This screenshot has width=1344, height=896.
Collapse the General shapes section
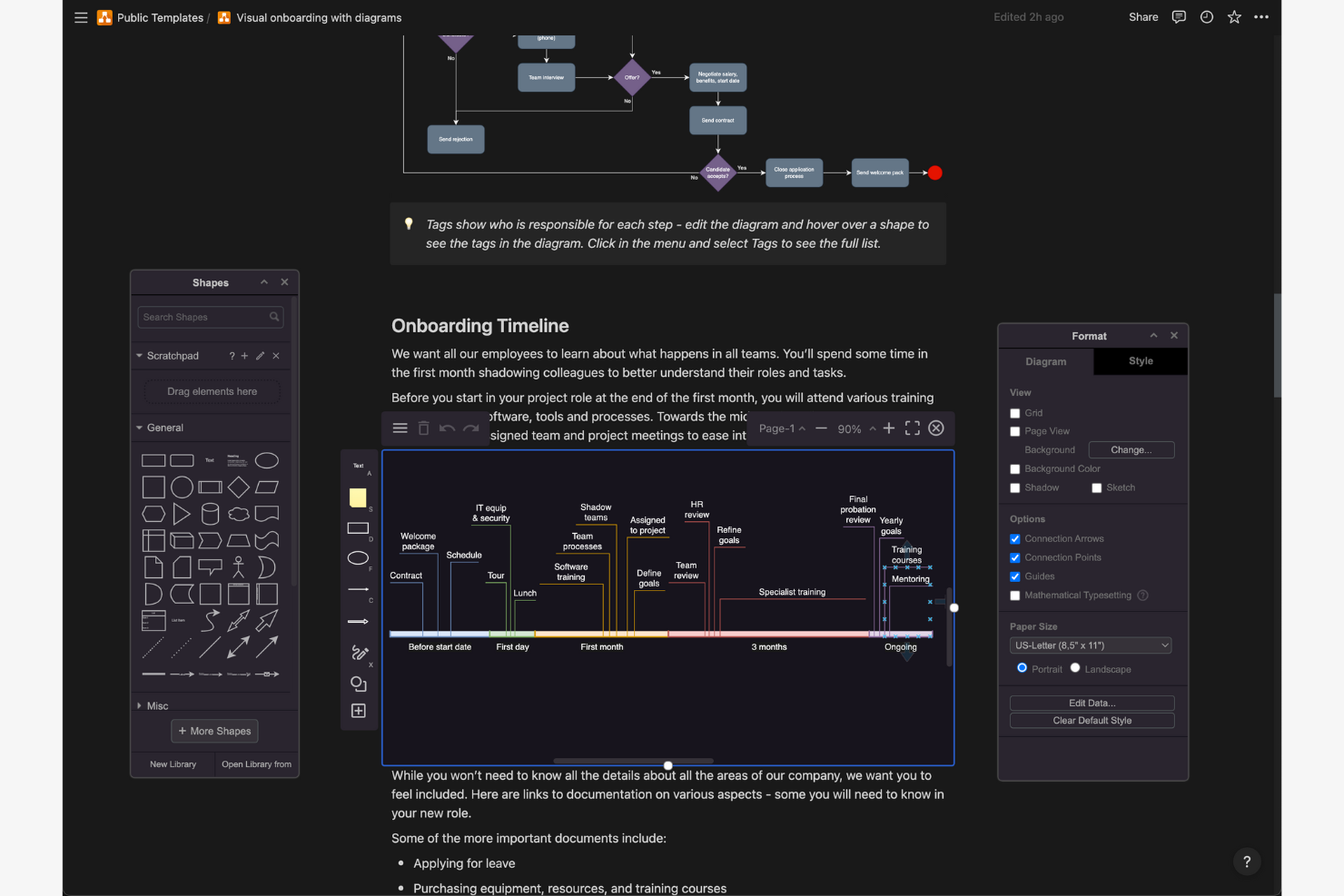[x=139, y=427]
